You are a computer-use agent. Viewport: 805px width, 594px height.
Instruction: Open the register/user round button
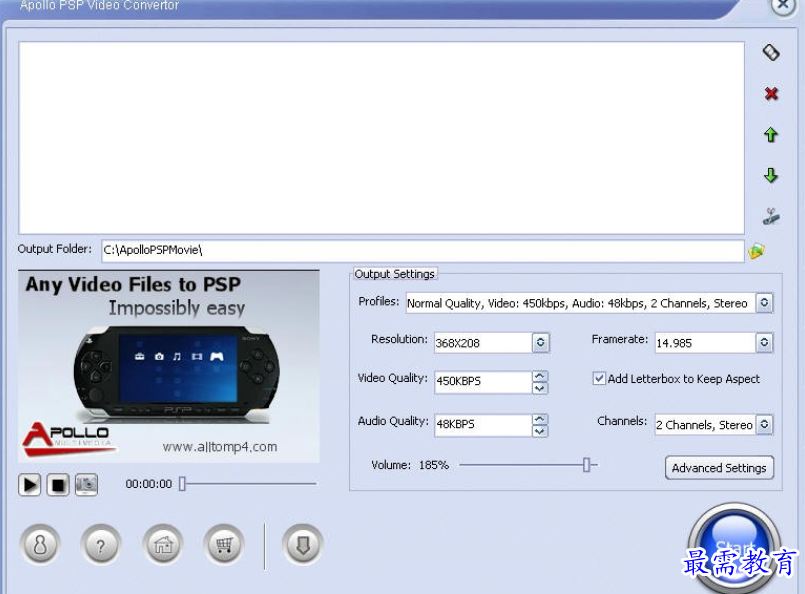click(40, 545)
